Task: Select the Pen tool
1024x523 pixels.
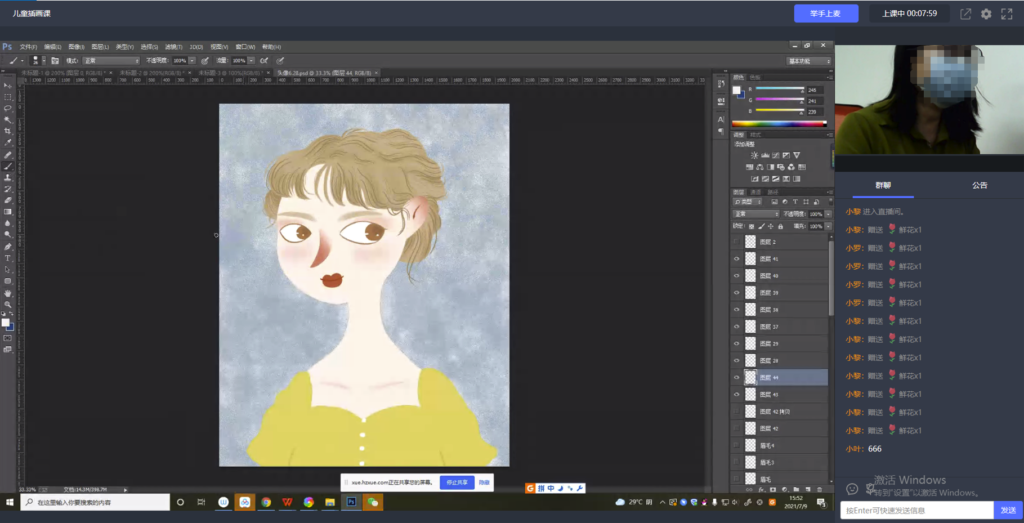Action: click(x=8, y=247)
